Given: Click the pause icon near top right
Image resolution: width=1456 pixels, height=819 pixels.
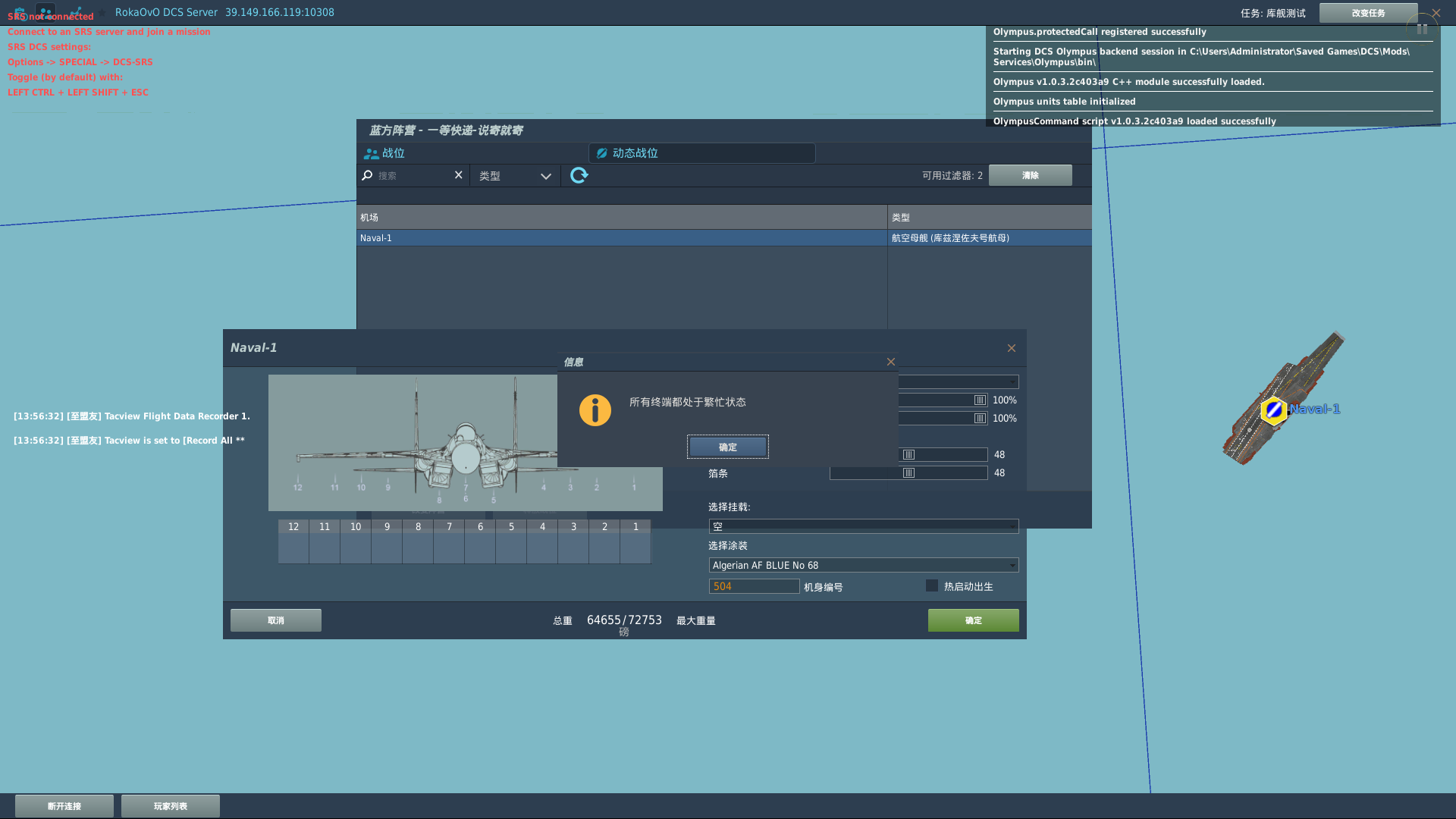Looking at the screenshot, I should click(x=1422, y=30).
